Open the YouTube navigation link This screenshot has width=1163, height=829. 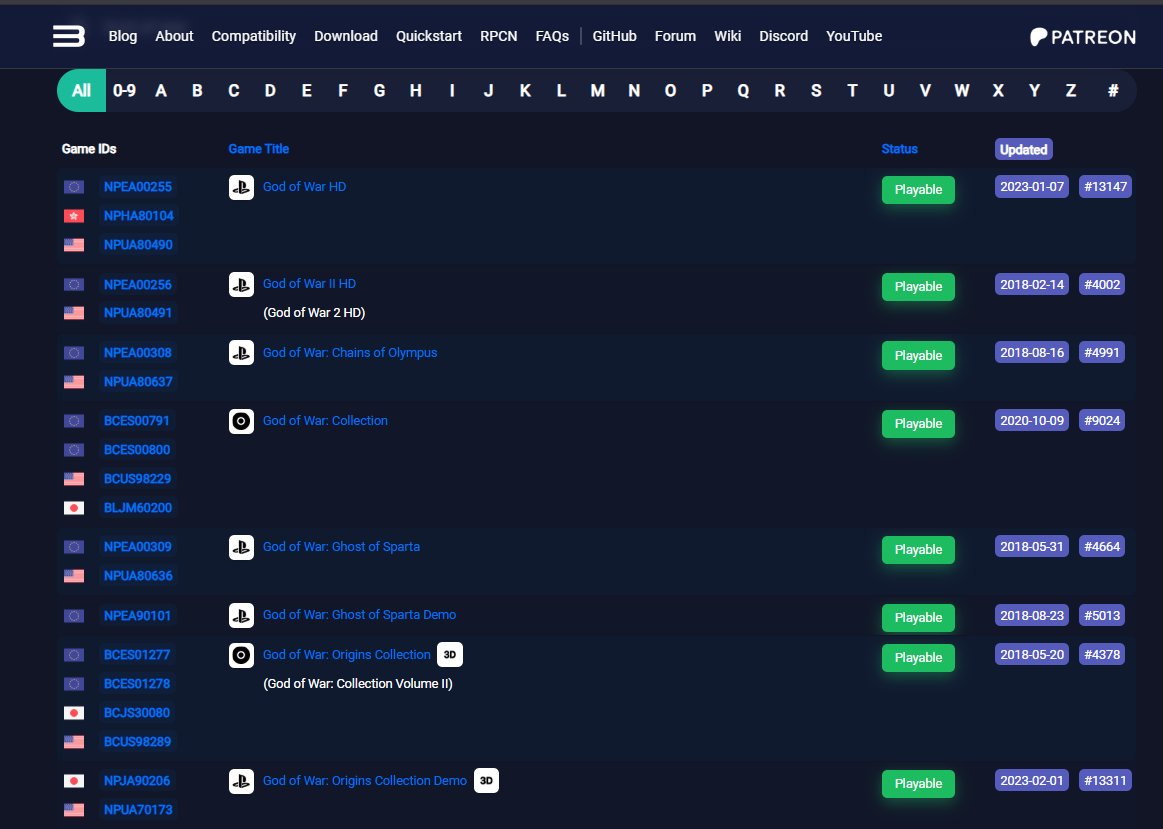pos(854,36)
